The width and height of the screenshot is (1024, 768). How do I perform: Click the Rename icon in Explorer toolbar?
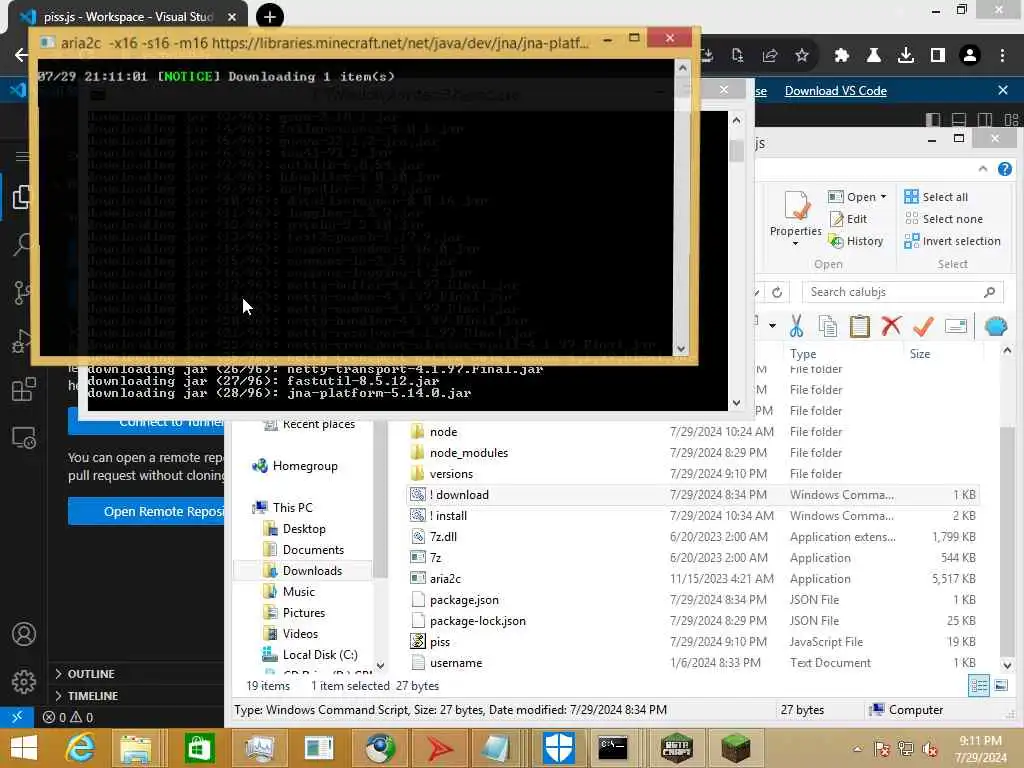[x=955, y=325]
